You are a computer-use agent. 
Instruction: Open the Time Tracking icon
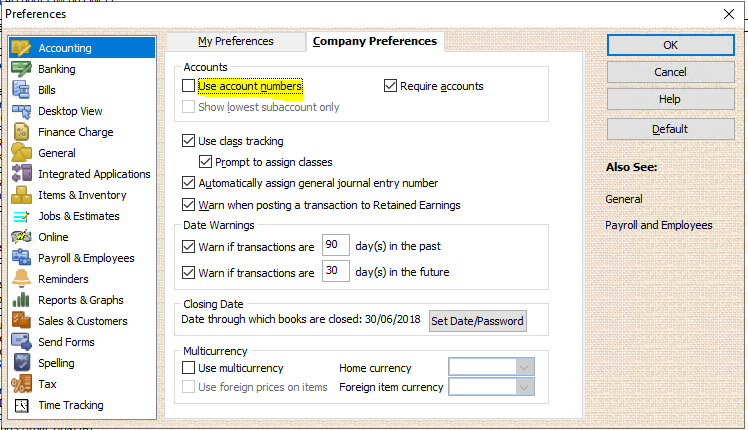pos(21,405)
